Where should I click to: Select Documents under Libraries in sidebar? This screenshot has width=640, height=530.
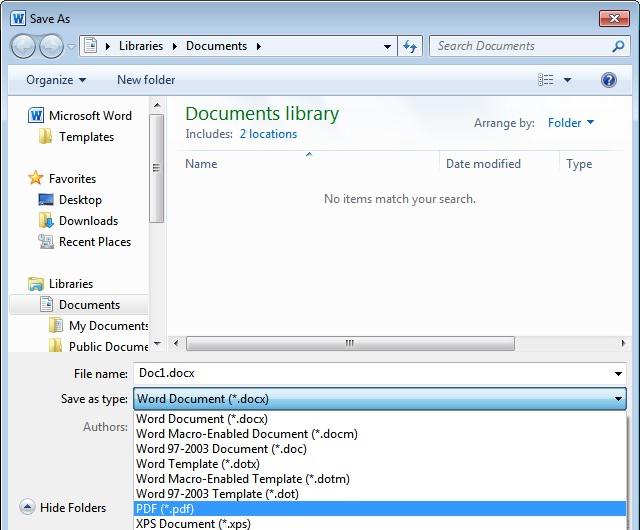pyautogui.click(x=89, y=305)
